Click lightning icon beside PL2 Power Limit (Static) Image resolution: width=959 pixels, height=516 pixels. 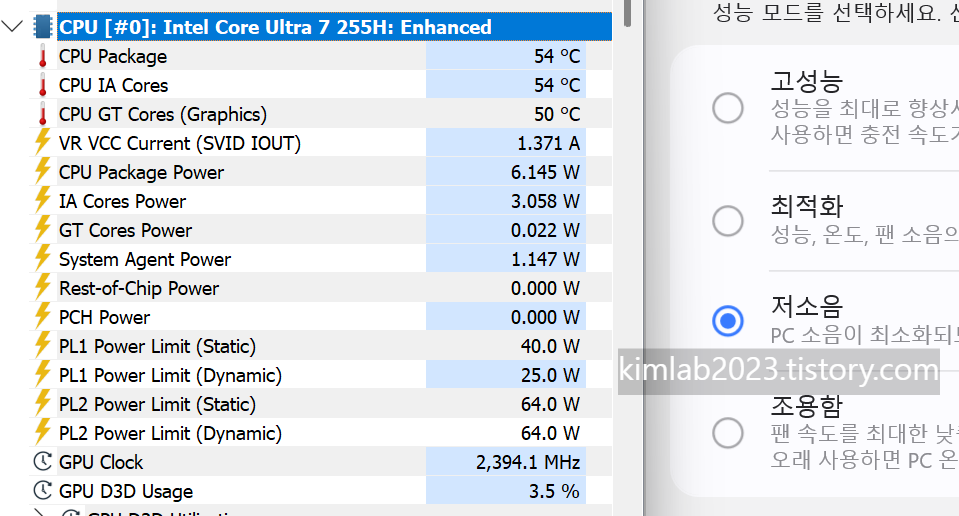click(43, 404)
